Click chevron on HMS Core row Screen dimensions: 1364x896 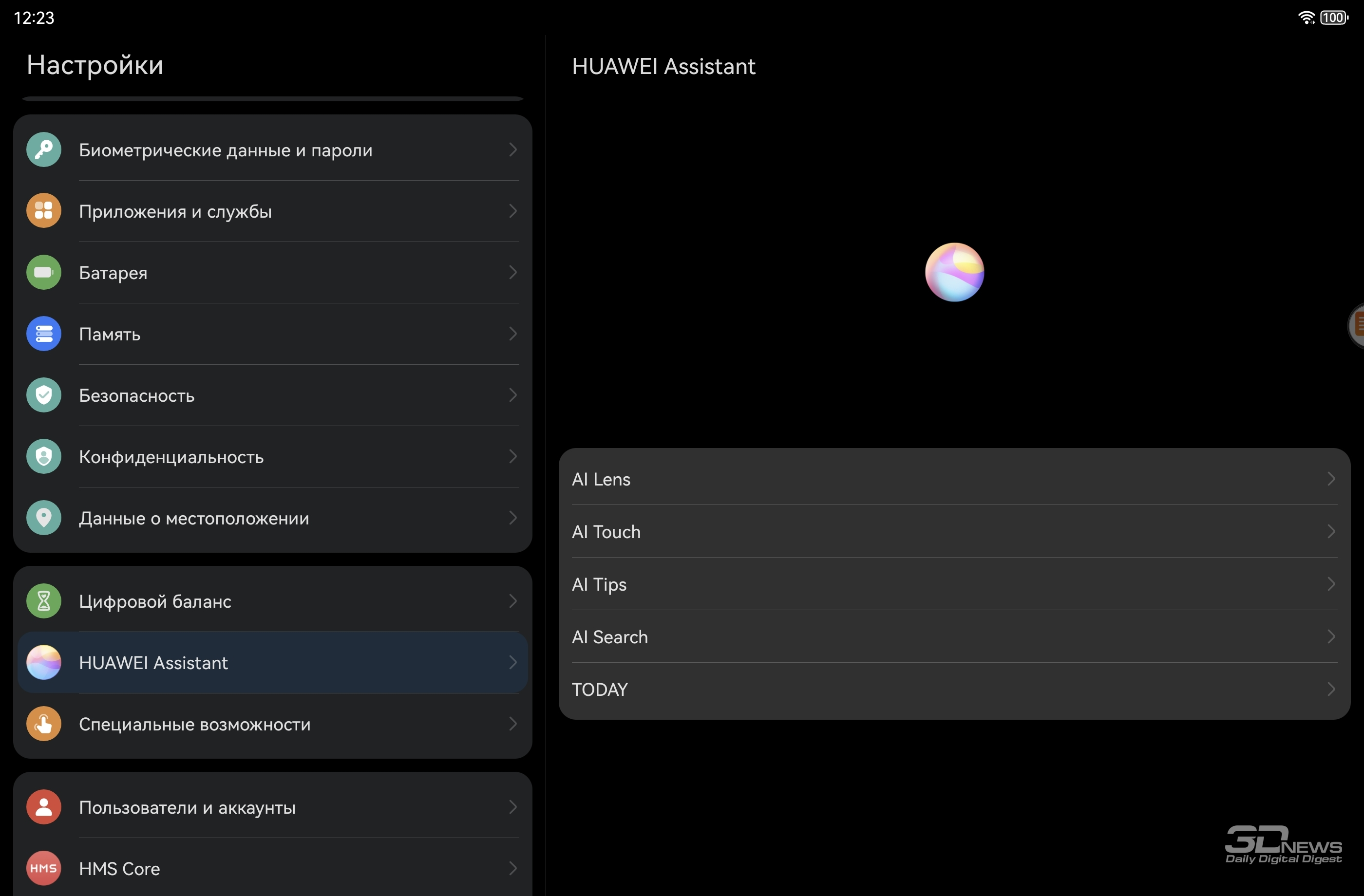513,868
